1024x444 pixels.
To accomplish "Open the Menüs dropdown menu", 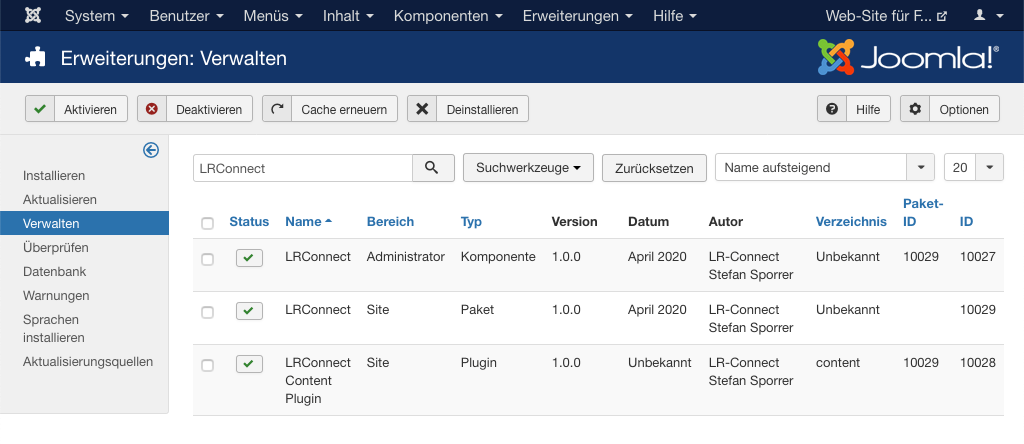I will (273, 16).
